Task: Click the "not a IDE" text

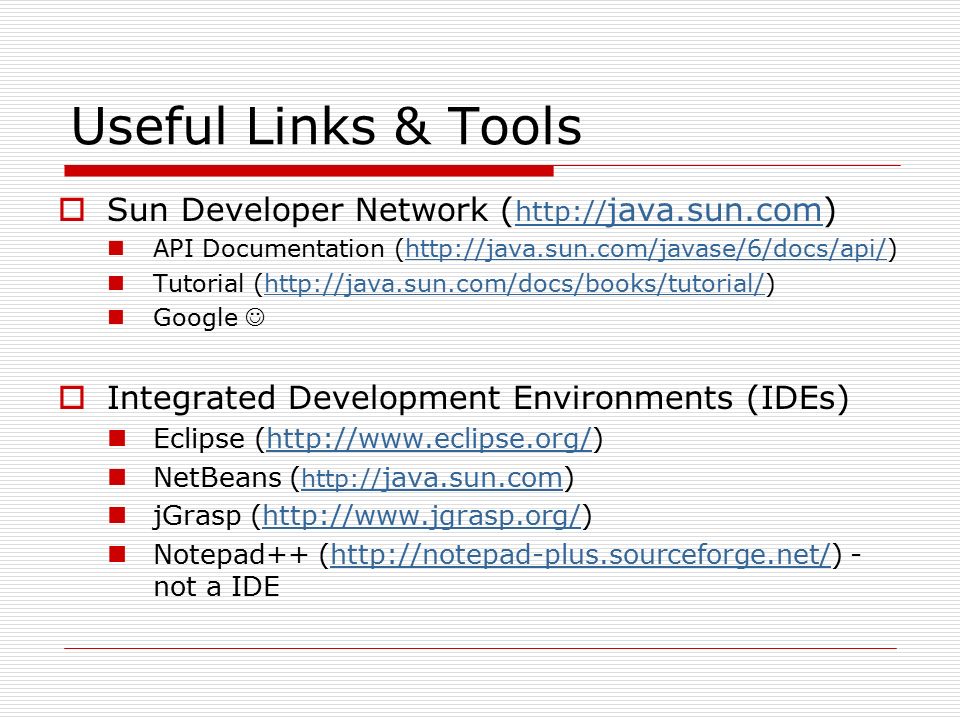Action: tap(217, 587)
